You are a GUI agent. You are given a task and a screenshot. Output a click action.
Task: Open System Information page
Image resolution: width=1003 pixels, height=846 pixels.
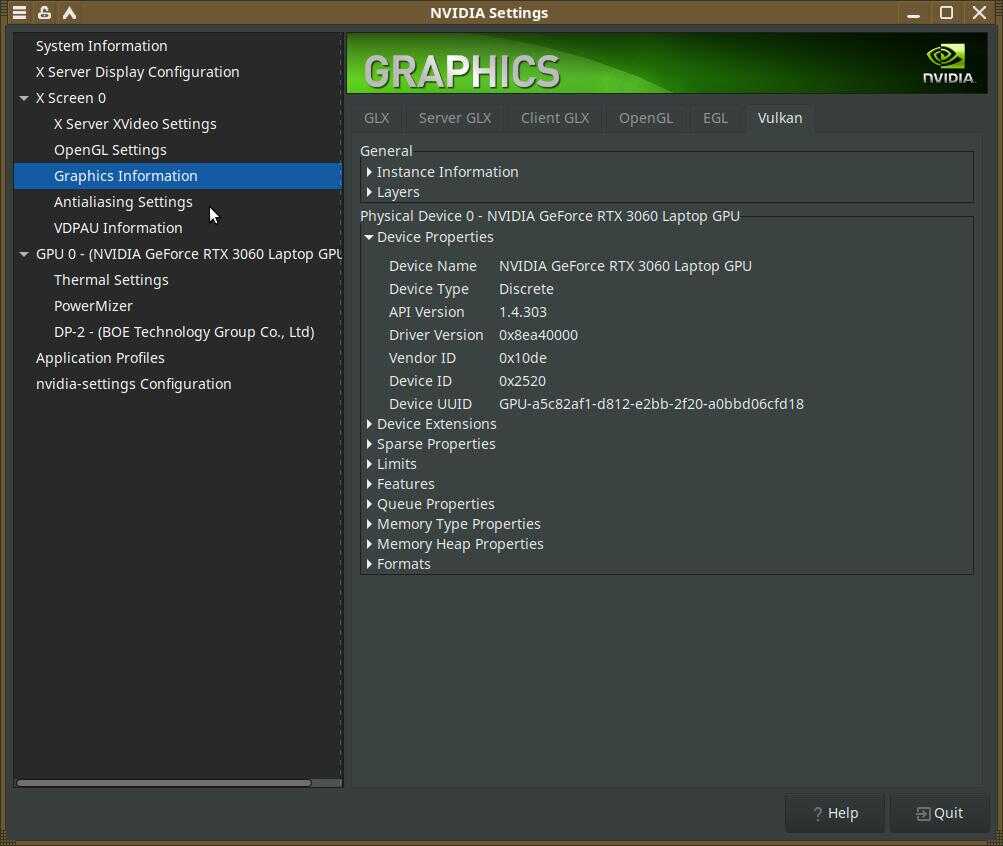click(102, 46)
